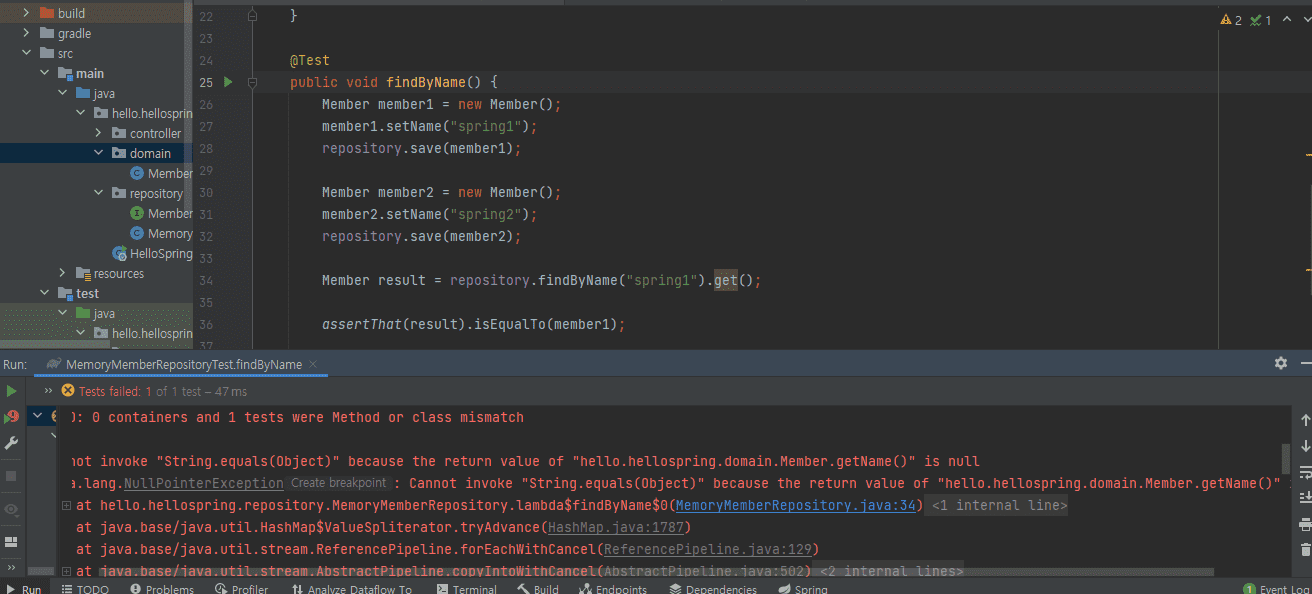This screenshot has height=594, width=1312.
Task: Select the domain package row
Action: pos(96,153)
